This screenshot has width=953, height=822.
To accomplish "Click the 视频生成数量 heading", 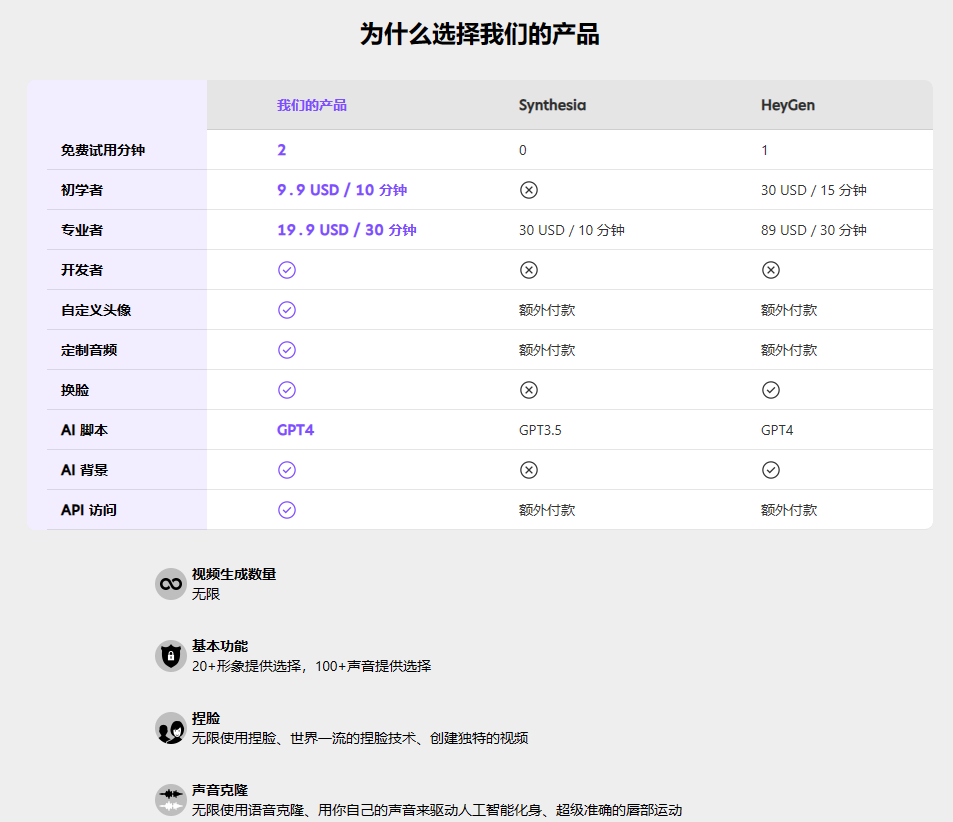I will point(234,575).
